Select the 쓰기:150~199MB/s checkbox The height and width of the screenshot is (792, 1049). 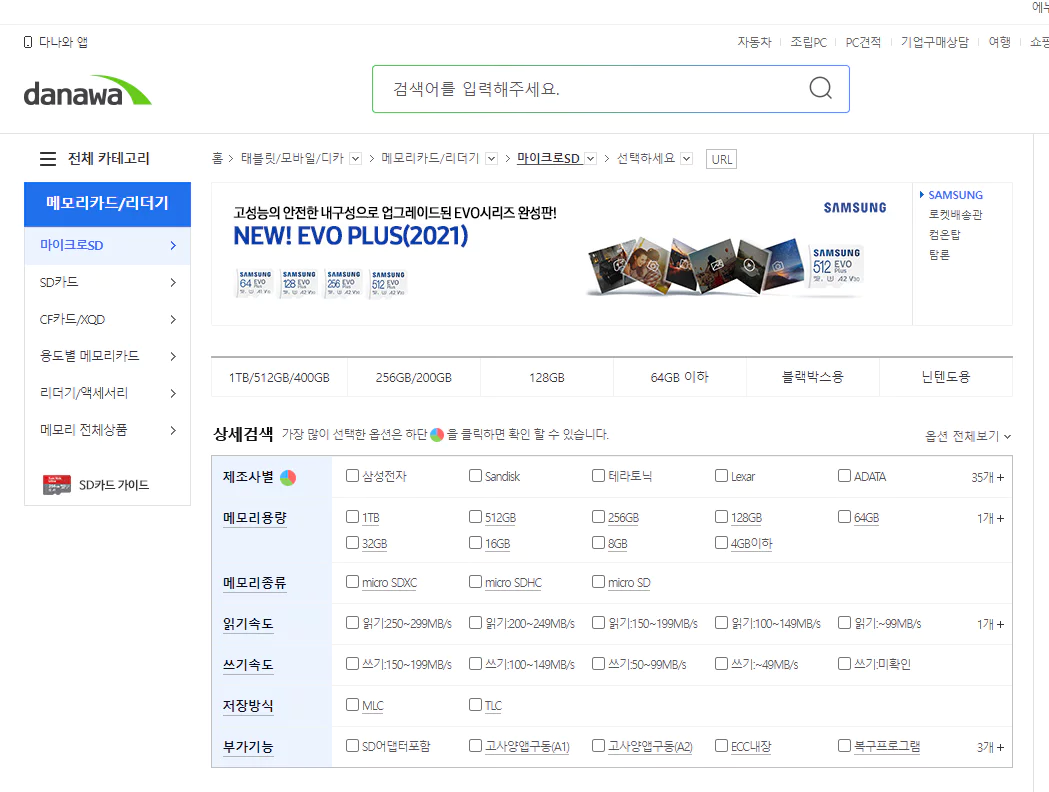click(353, 664)
